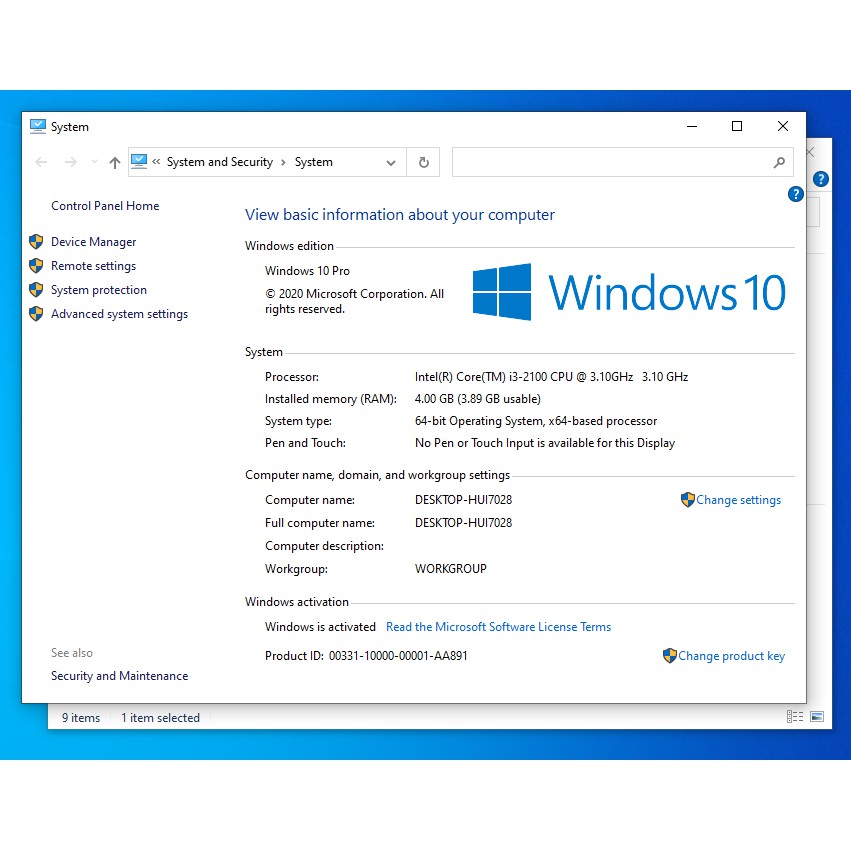The width and height of the screenshot is (851, 851).
Task: Go to System and Security breadcrumb
Action: click(x=219, y=162)
